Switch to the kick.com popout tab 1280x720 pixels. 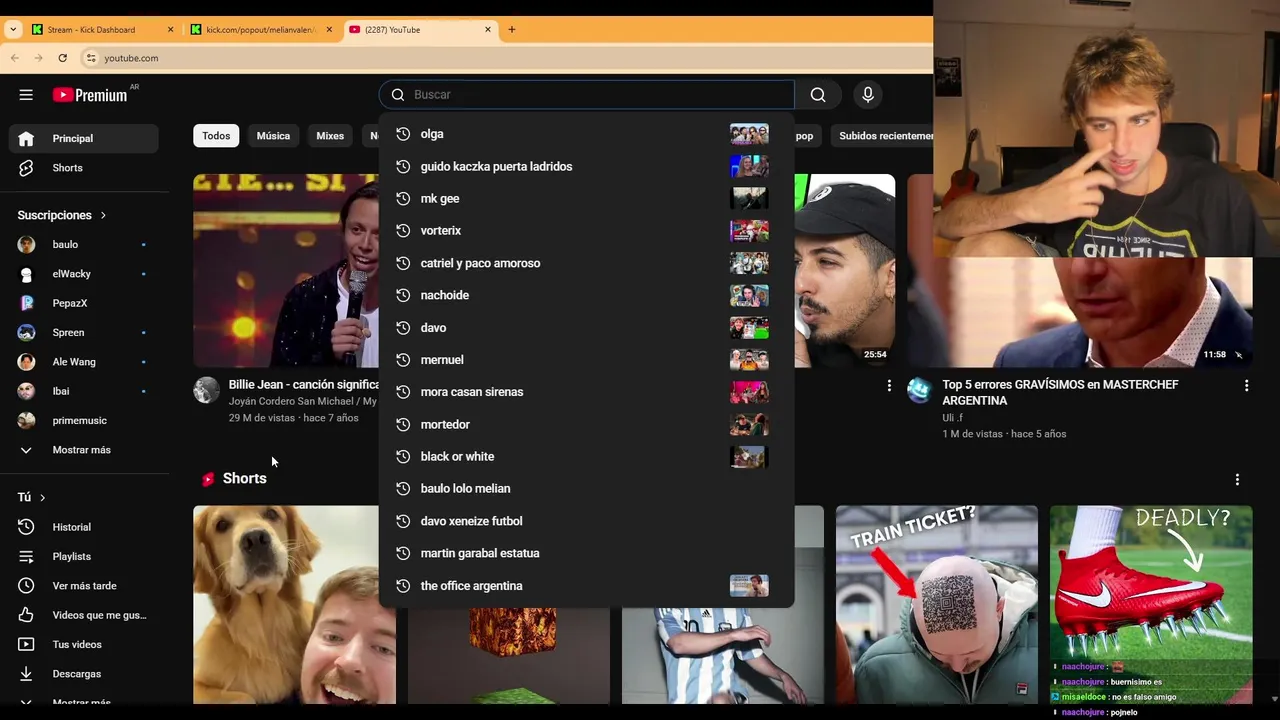[x=262, y=30]
